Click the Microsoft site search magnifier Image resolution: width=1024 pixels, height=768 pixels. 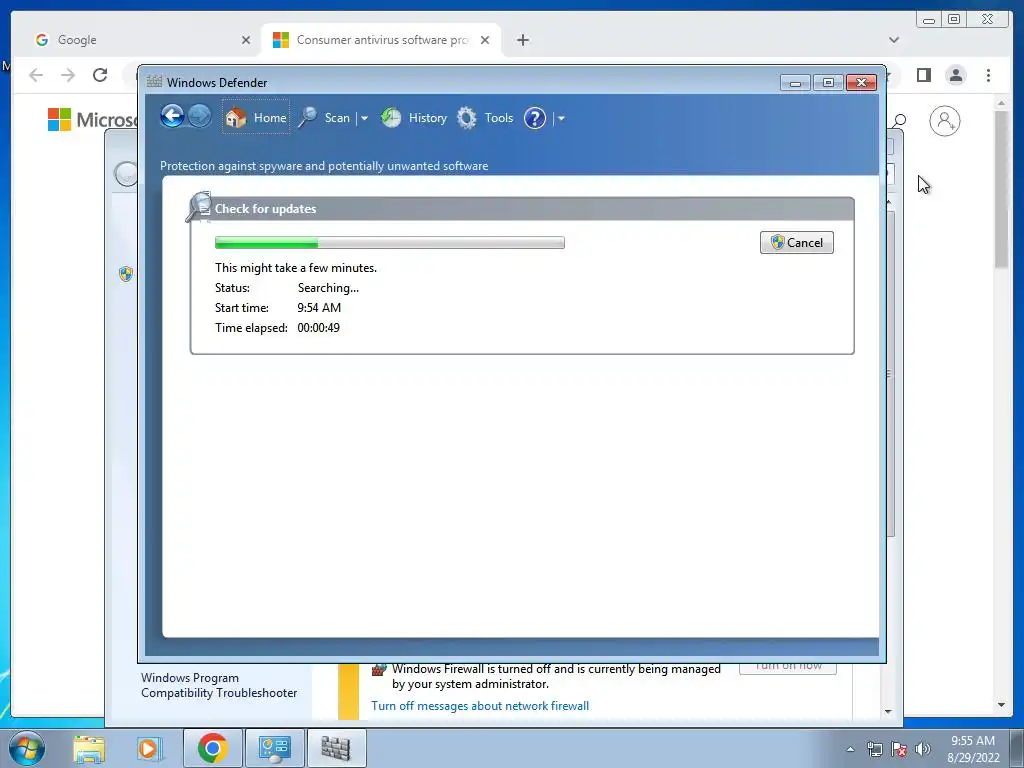(900, 120)
